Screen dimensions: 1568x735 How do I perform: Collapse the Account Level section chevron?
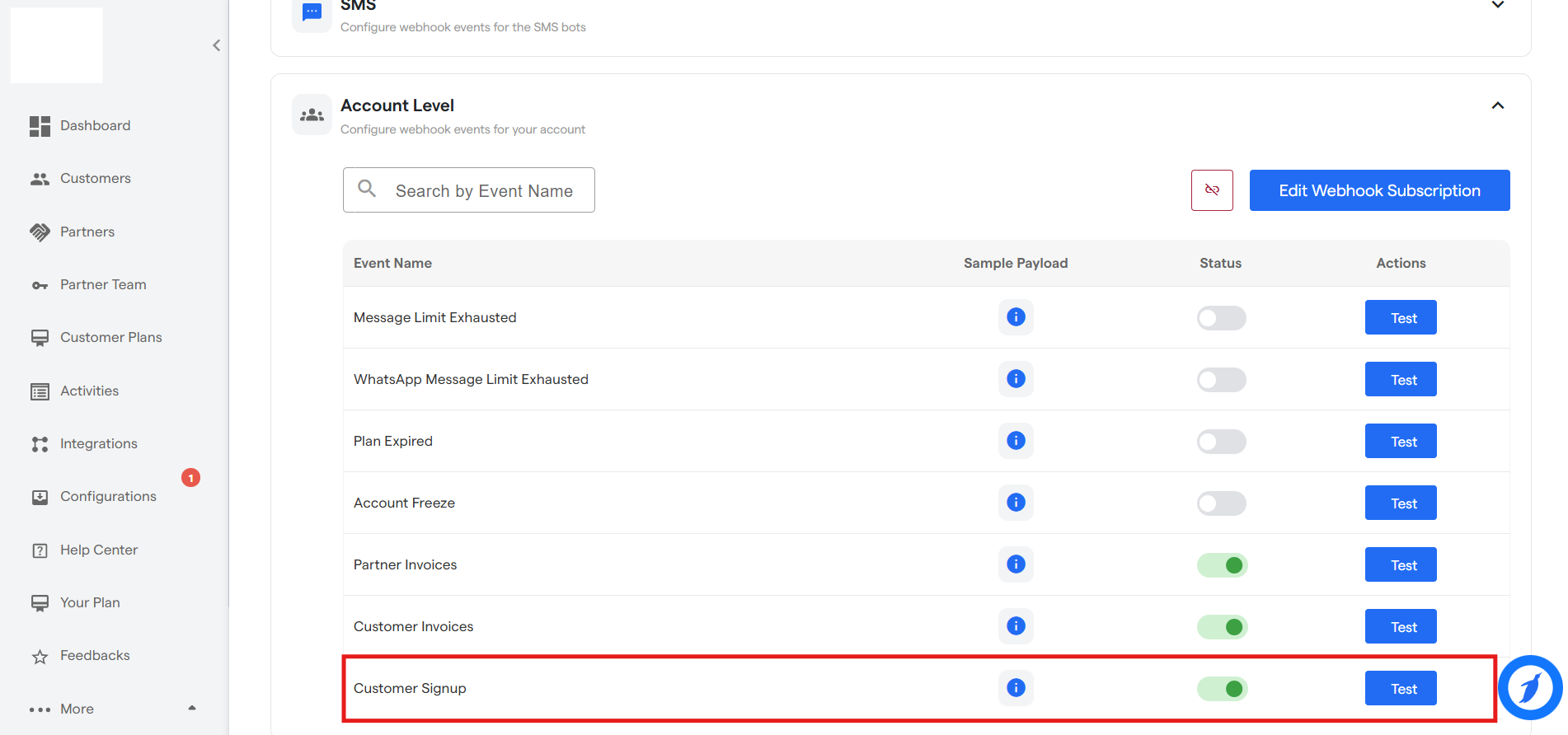click(x=1498, y=105)
